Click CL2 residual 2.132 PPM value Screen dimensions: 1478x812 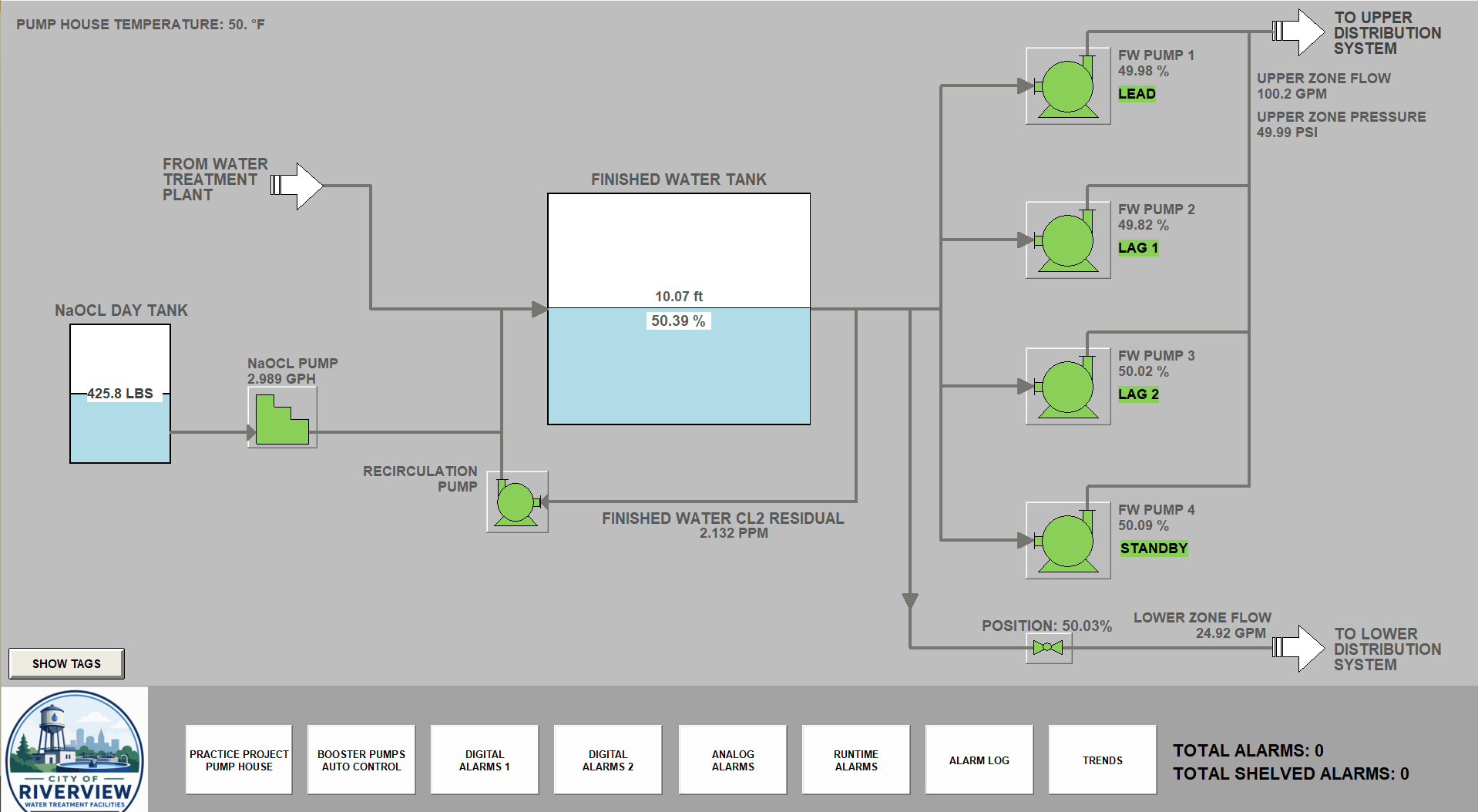pos(734,533)
